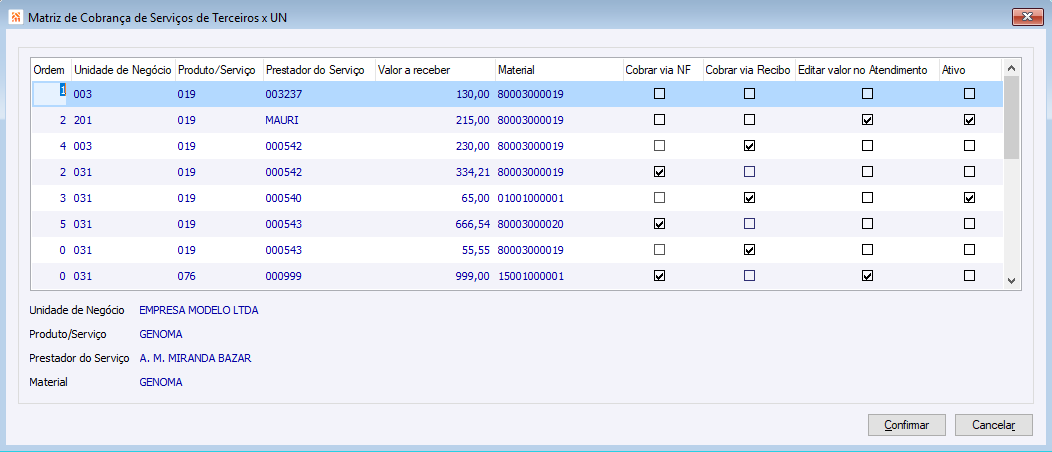Uncheck Cobrar via NF in the 334,21 row
Viewport: 1052px width, 452px height.
660,172
